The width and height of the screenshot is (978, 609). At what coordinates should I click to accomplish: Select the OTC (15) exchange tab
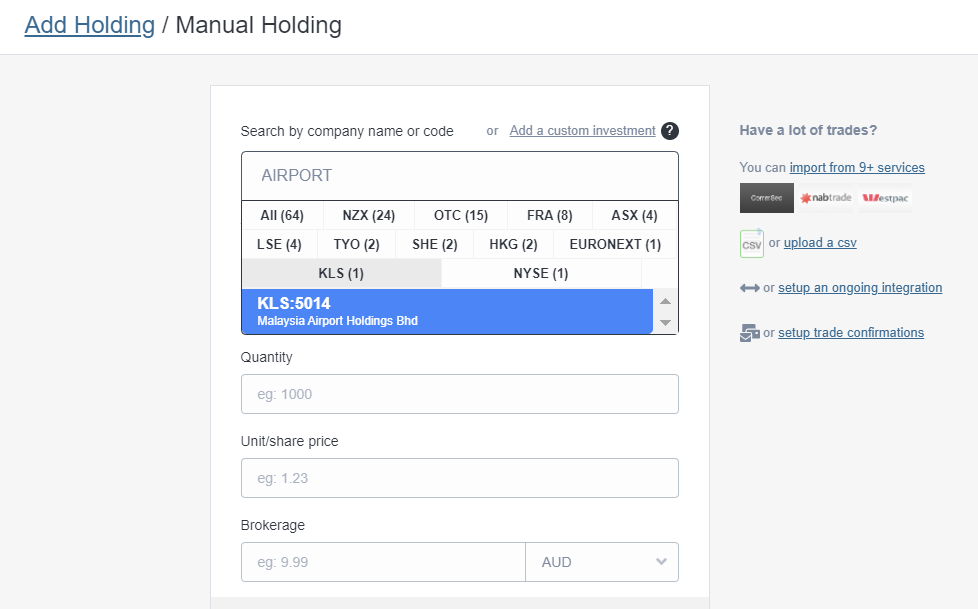(461, 215)
